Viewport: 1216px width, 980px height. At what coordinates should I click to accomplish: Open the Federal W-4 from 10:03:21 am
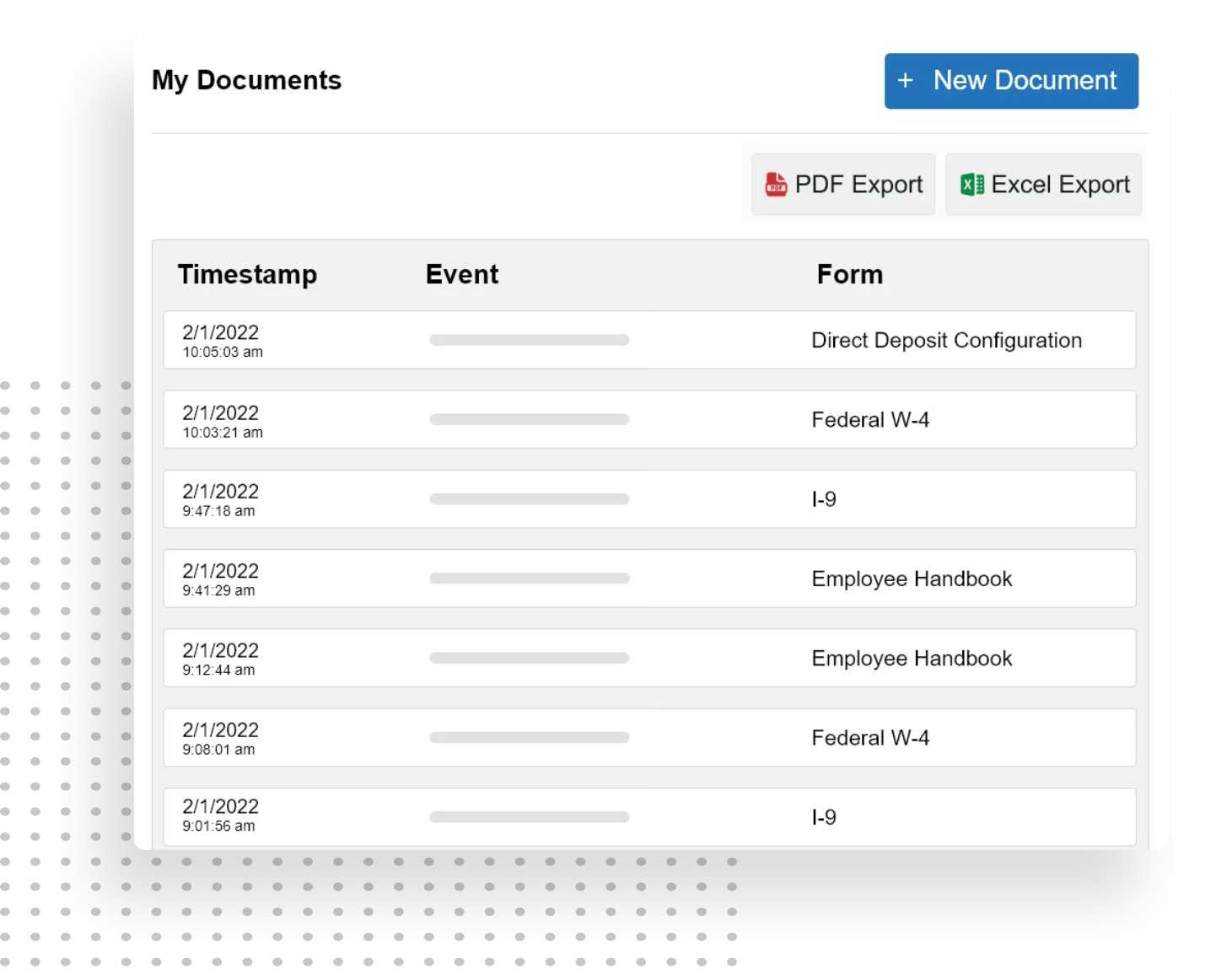[x=870, y=420]
